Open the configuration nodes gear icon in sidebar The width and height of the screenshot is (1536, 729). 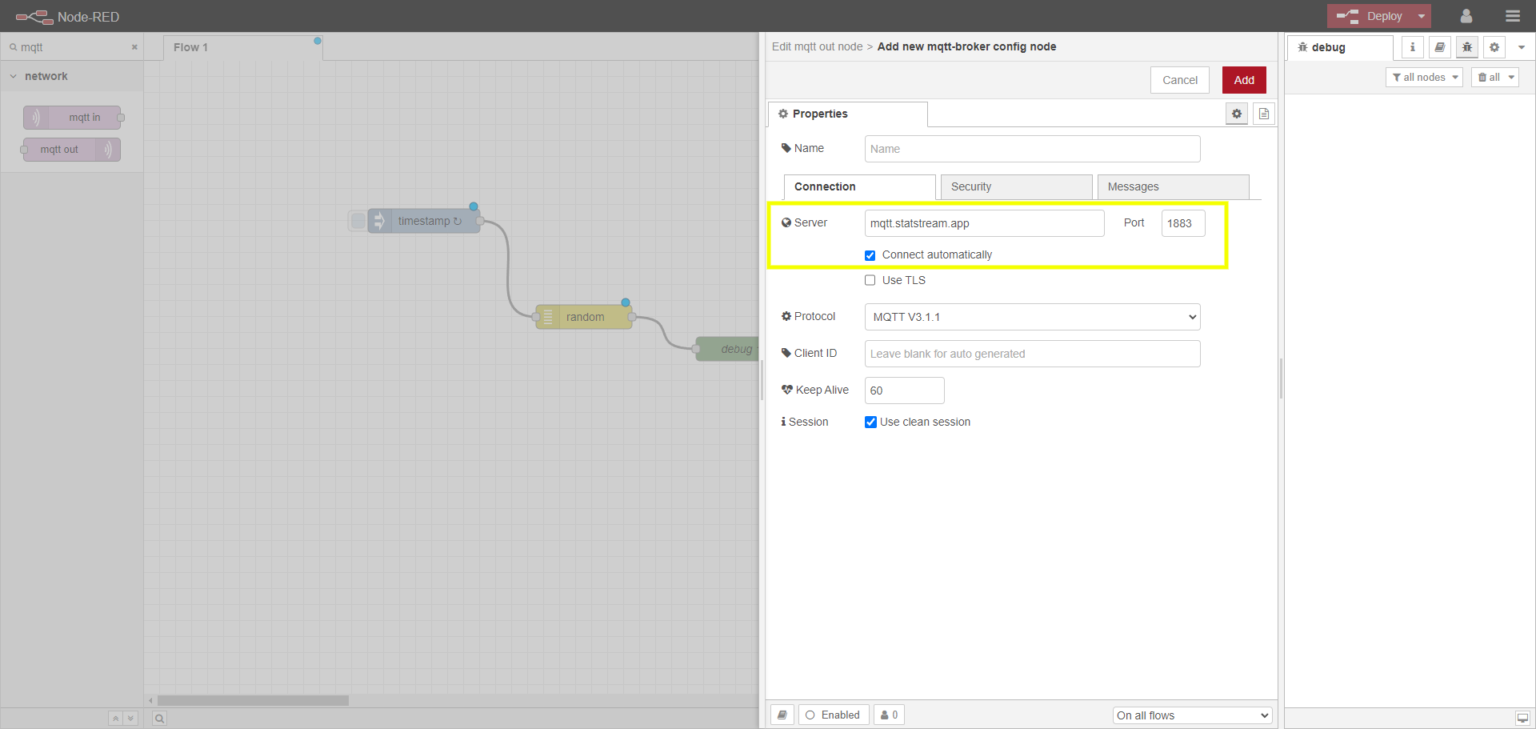[x=1494, y=47]
